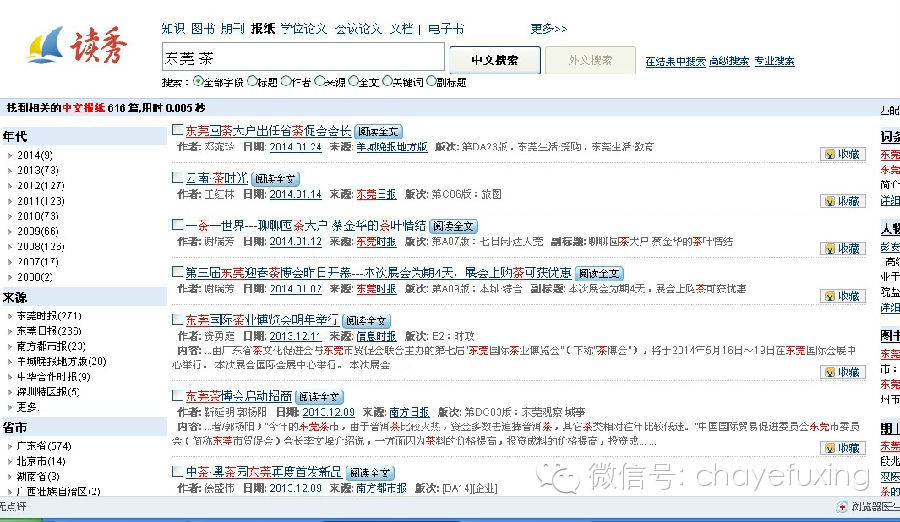Click the 信息时报 source link
900x522 pixels.
pyautogui.click(x=377, y=337)
